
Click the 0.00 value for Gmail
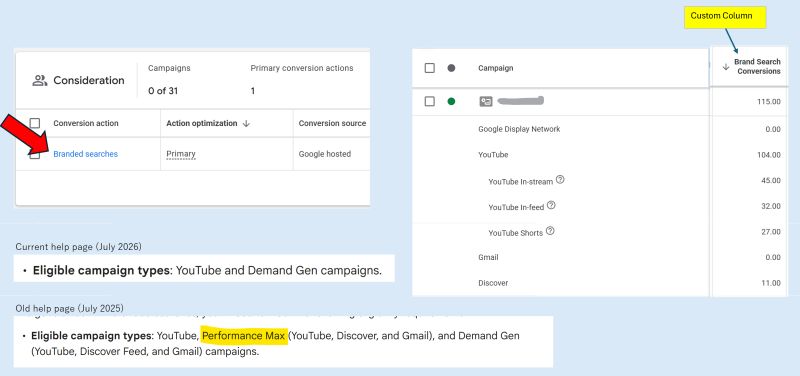point(773,257)
